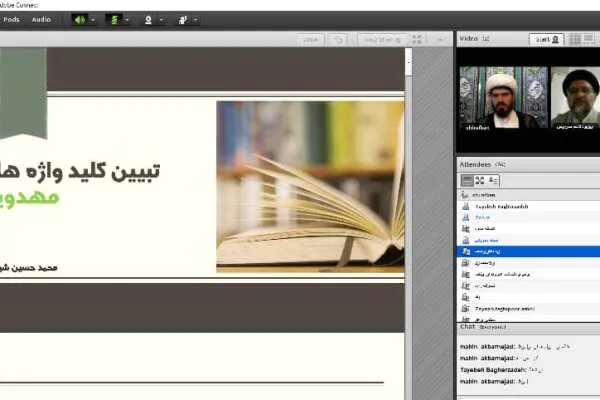This screenshot has height=400, width=600.
Task: Switch Video pod to filmstrip layout icon
Action: pyautogui.click(x=589, y=39)
